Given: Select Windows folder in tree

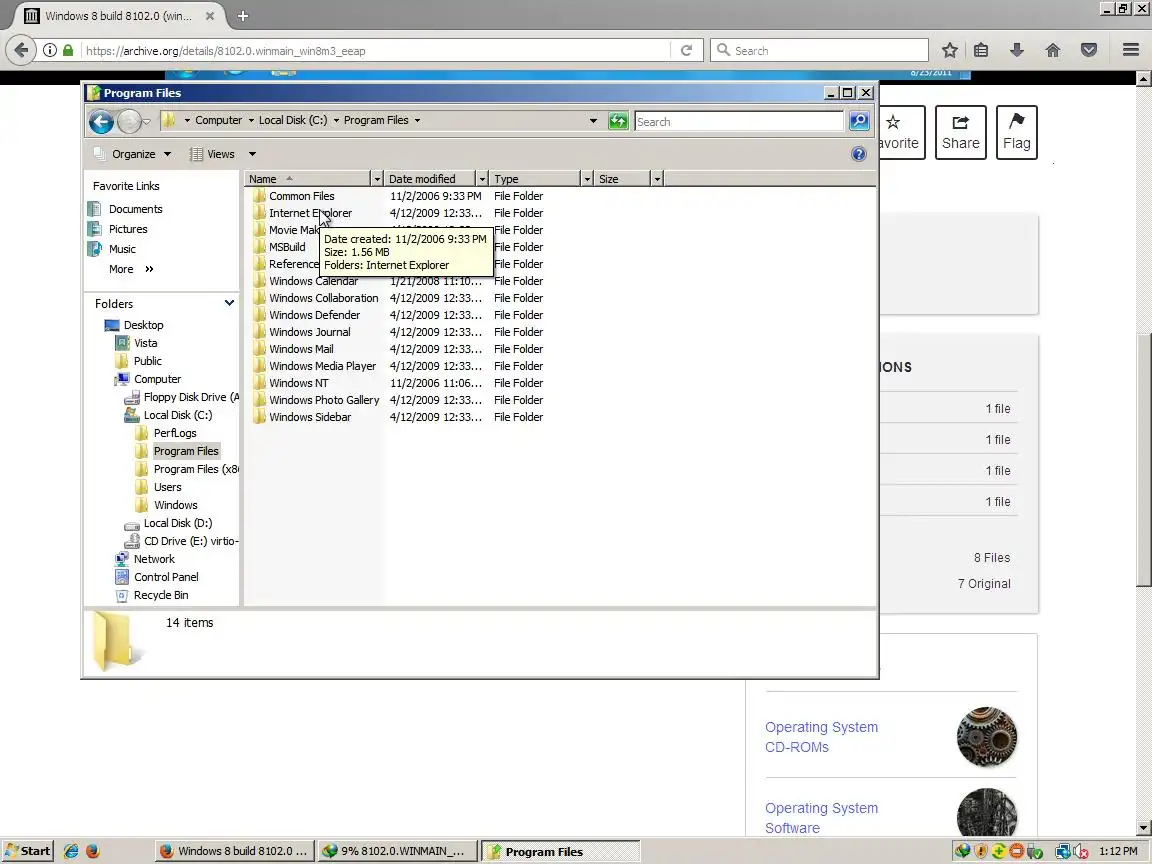Looking at the screenshot, I should (176, 505).
